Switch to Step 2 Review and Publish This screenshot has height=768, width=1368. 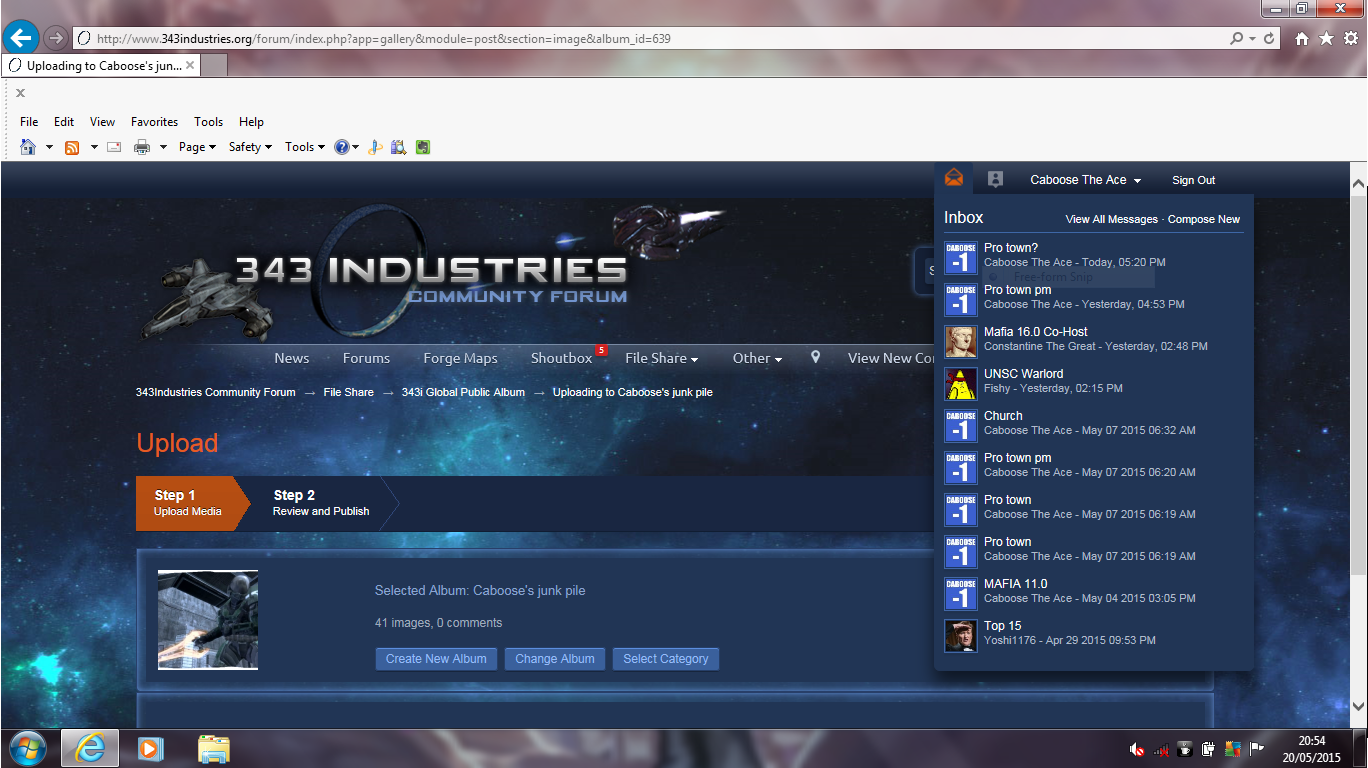pos(320,502)
